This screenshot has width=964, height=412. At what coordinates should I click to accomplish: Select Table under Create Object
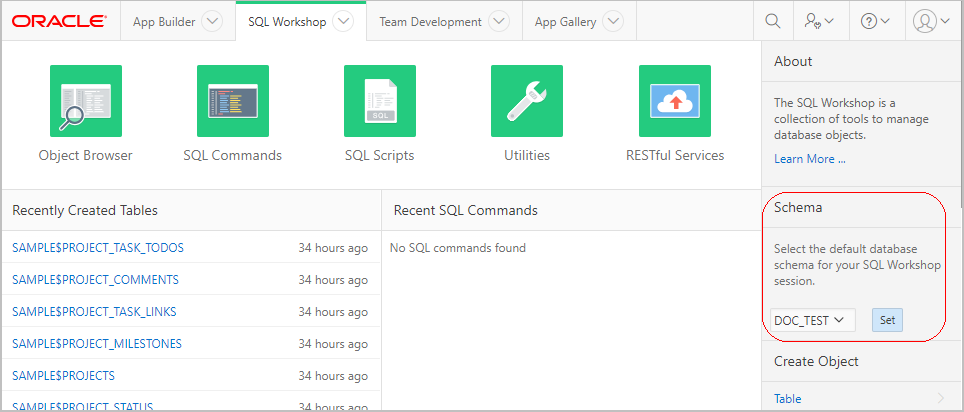tap(788, 399)
